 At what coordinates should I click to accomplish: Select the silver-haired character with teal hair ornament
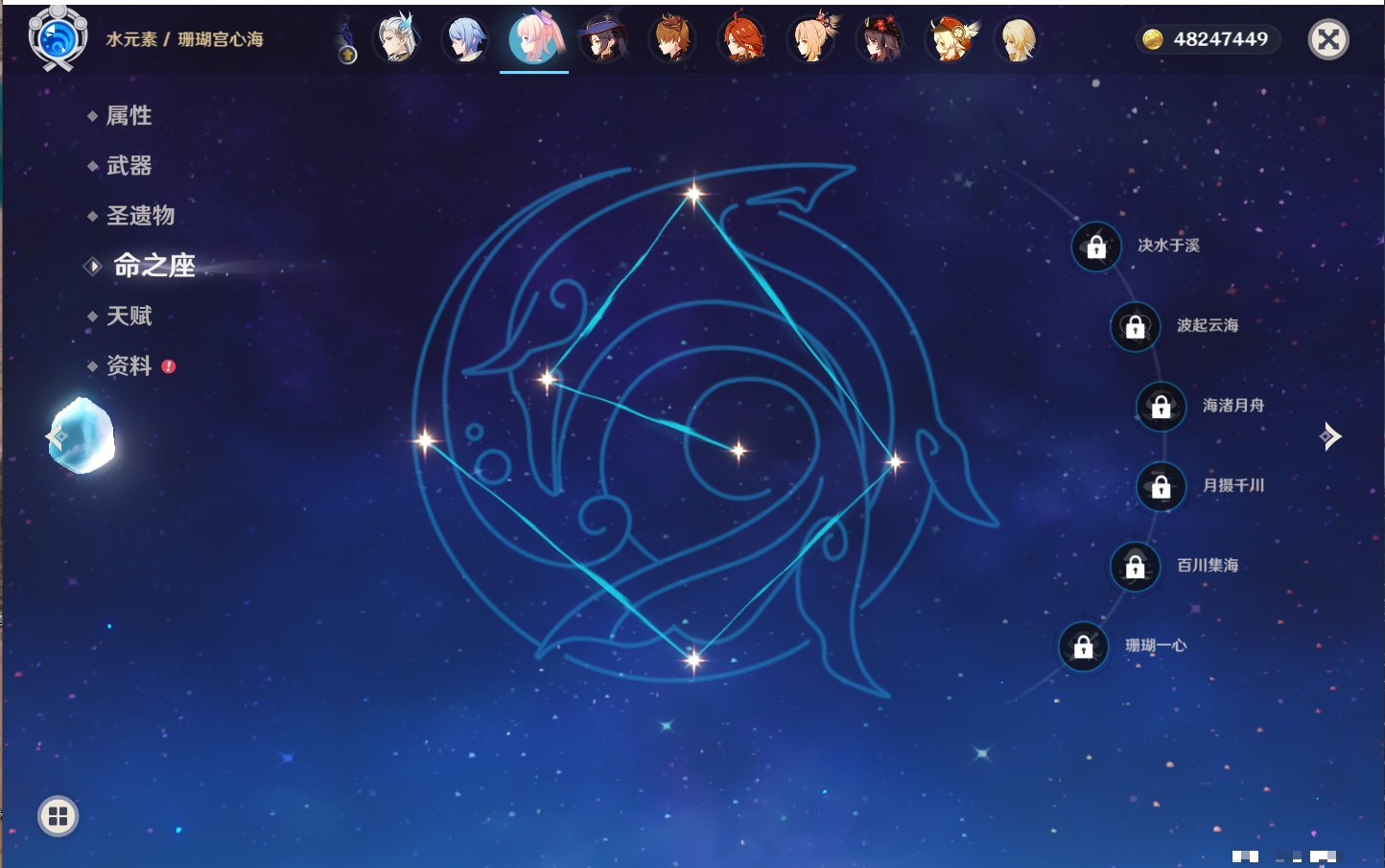point(397,39)
